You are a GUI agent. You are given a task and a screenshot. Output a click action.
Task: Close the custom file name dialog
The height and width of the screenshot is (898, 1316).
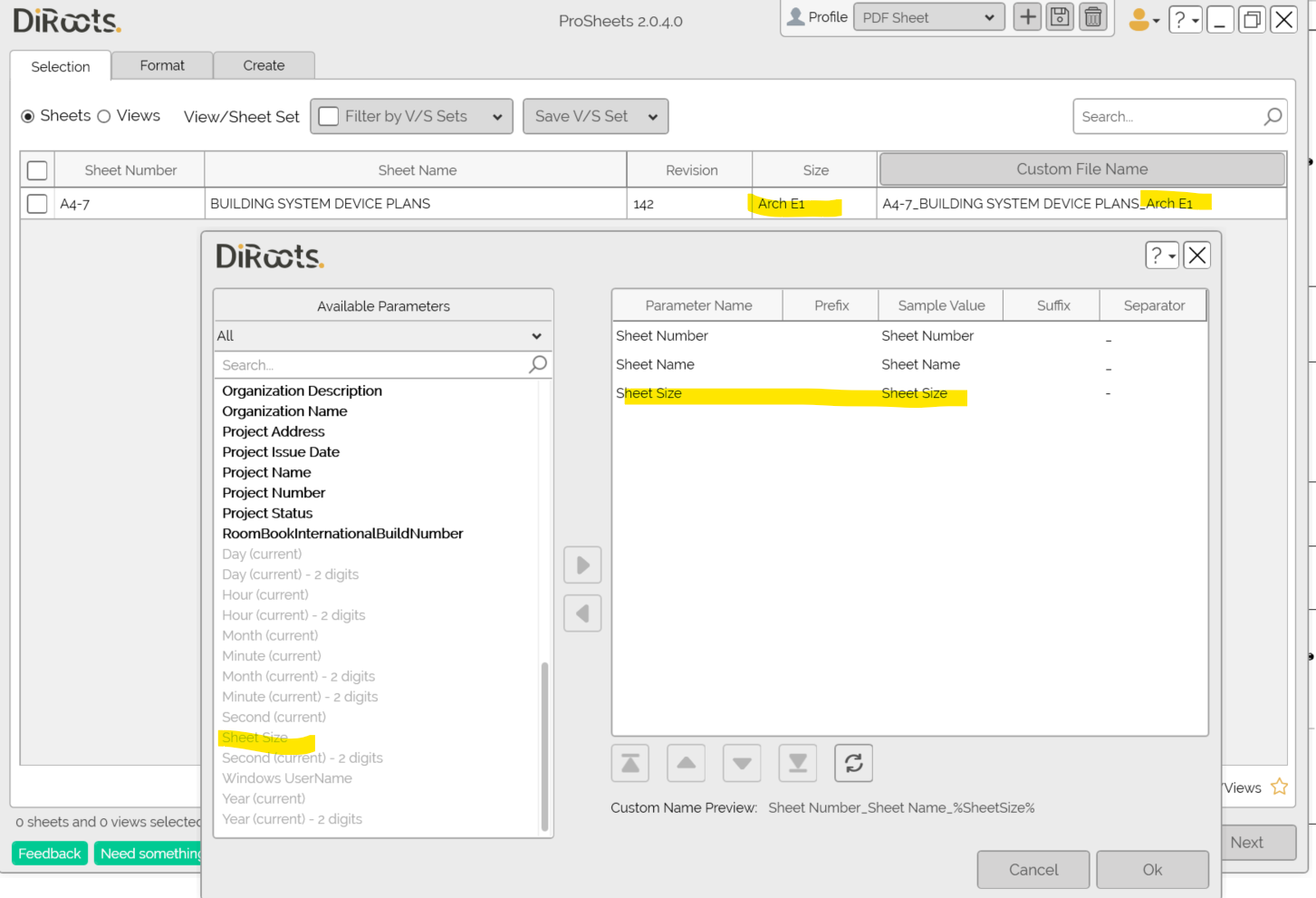(x=1196, y=256)
